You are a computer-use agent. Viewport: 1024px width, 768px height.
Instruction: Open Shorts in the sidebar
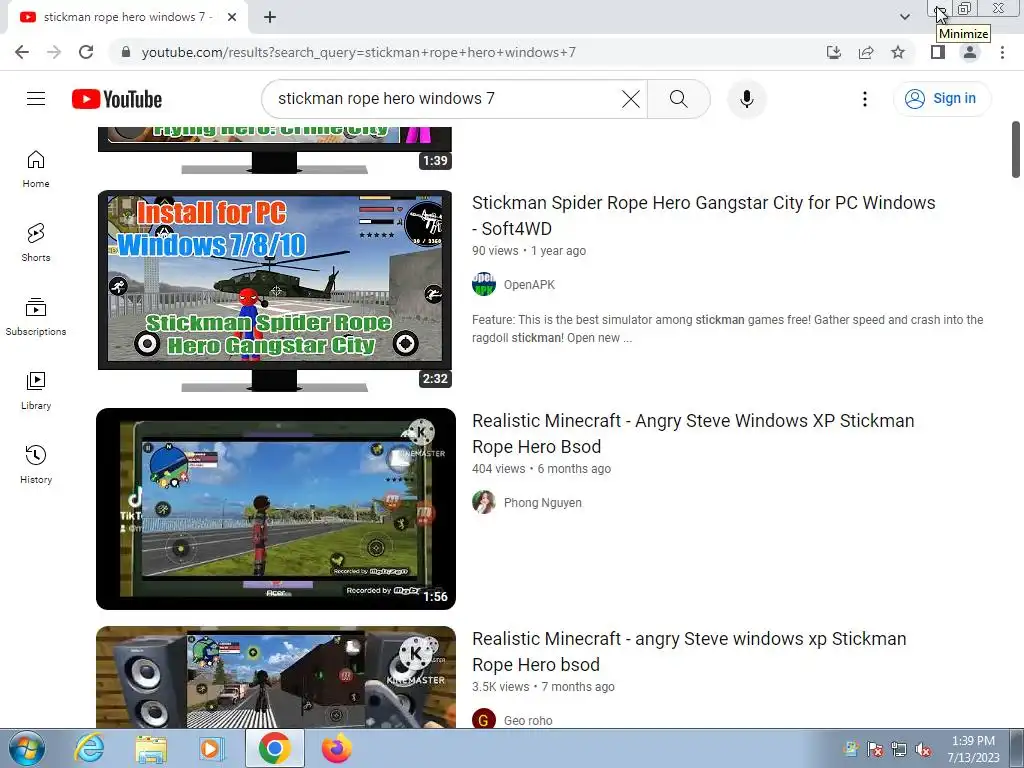click(x=36, y=243)
